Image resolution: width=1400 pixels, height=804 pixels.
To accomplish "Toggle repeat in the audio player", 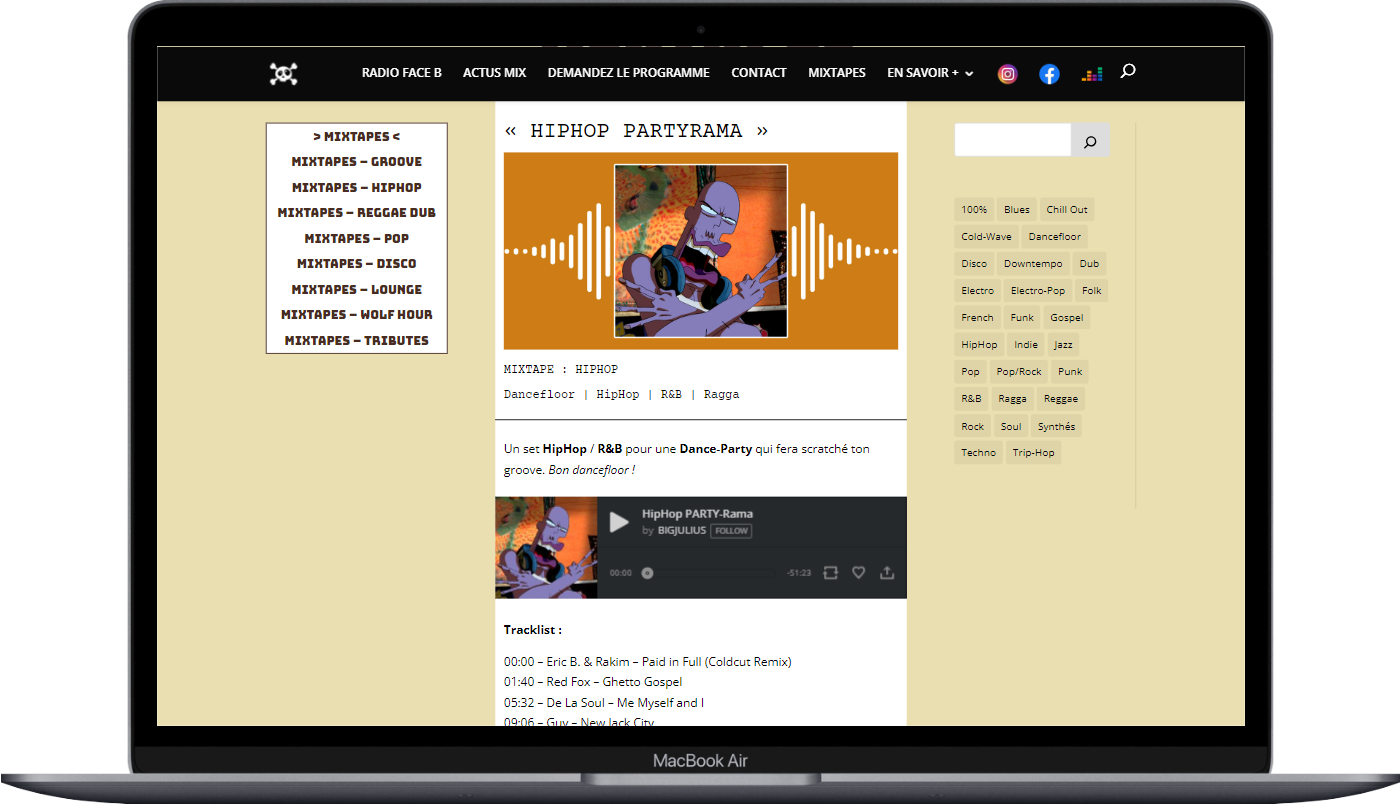I will pos(830,573).
